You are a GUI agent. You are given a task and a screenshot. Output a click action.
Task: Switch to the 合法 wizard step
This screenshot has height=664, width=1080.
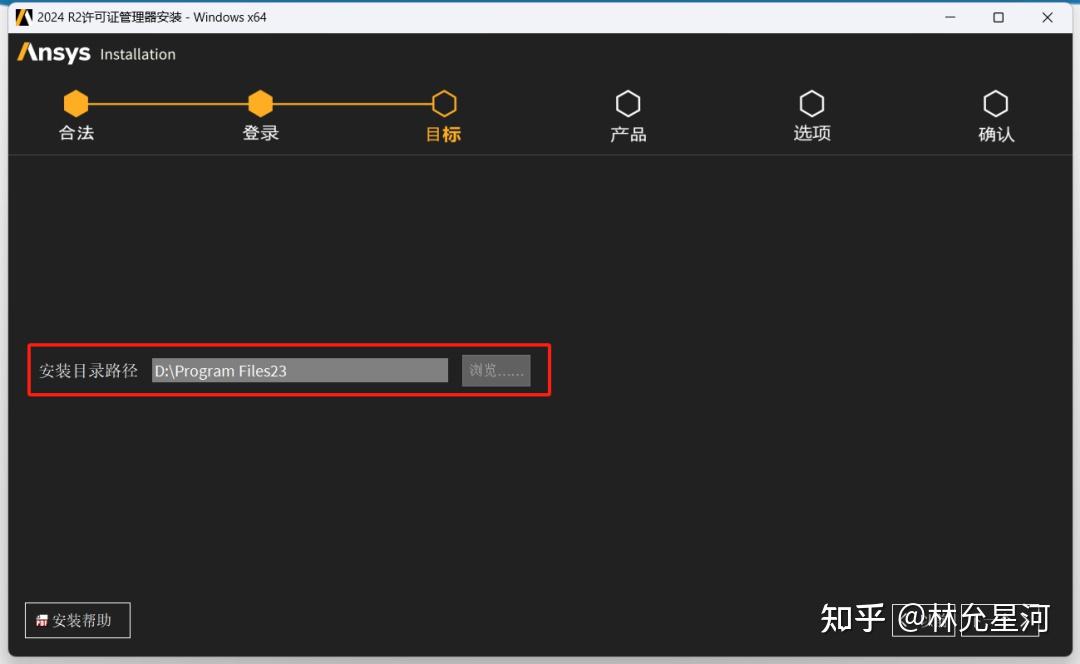[76, 131]
